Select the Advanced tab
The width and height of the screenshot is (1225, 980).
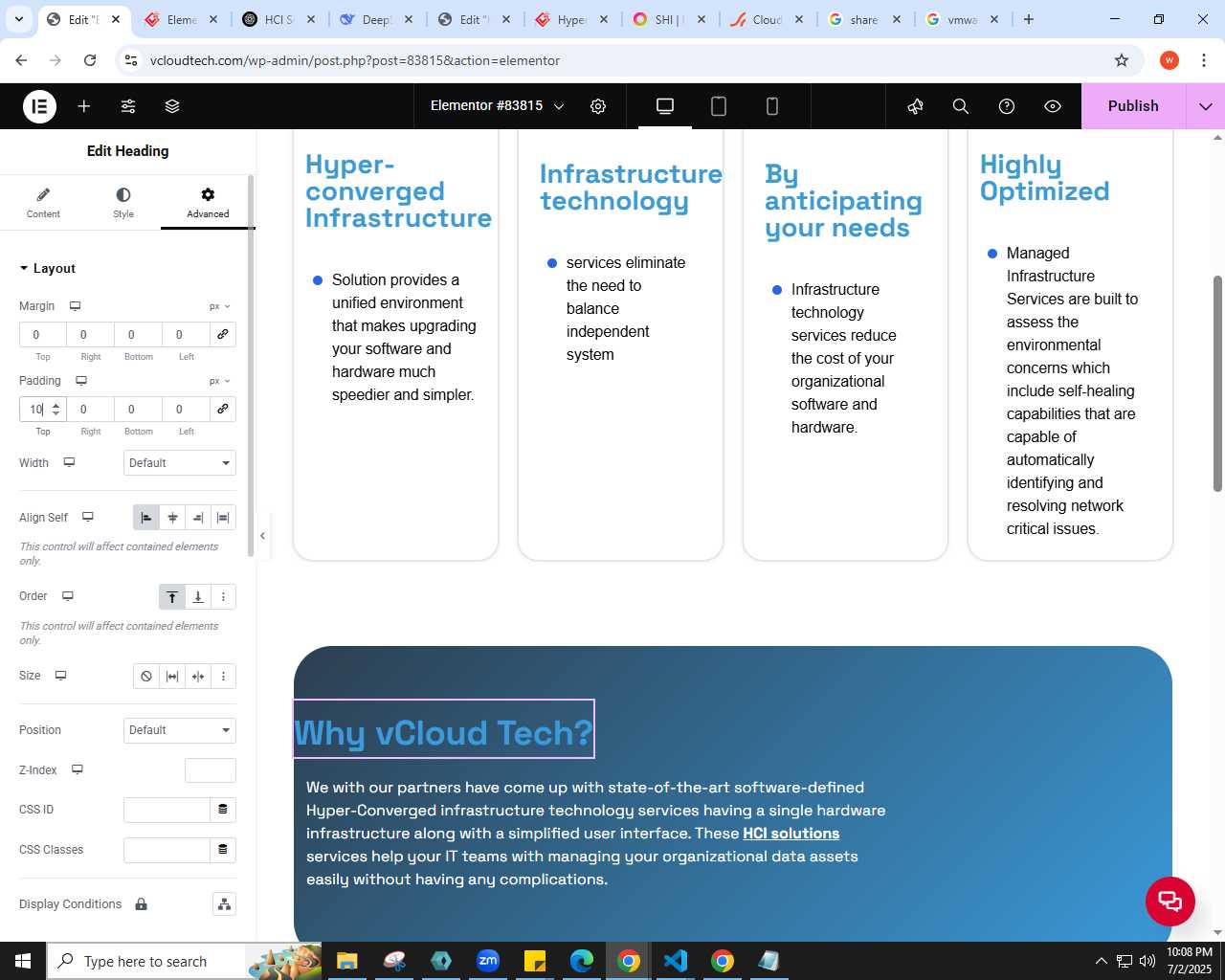(x=208, y=203)
